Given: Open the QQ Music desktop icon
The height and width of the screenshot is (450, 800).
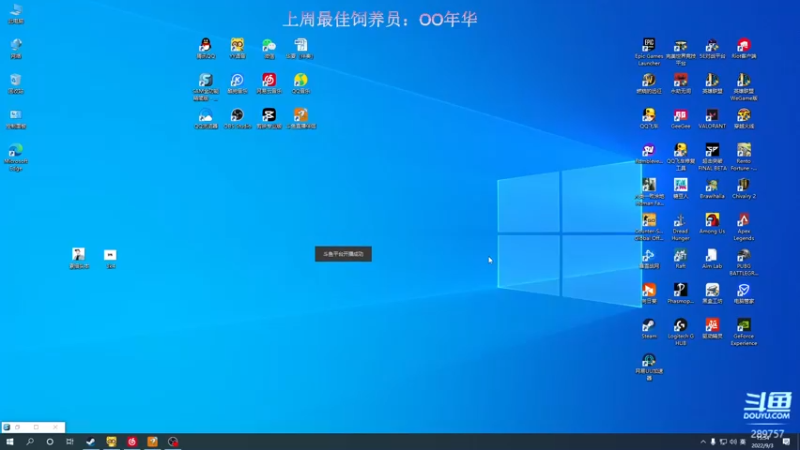Looking at the screenshot, I should coord(301,83).
